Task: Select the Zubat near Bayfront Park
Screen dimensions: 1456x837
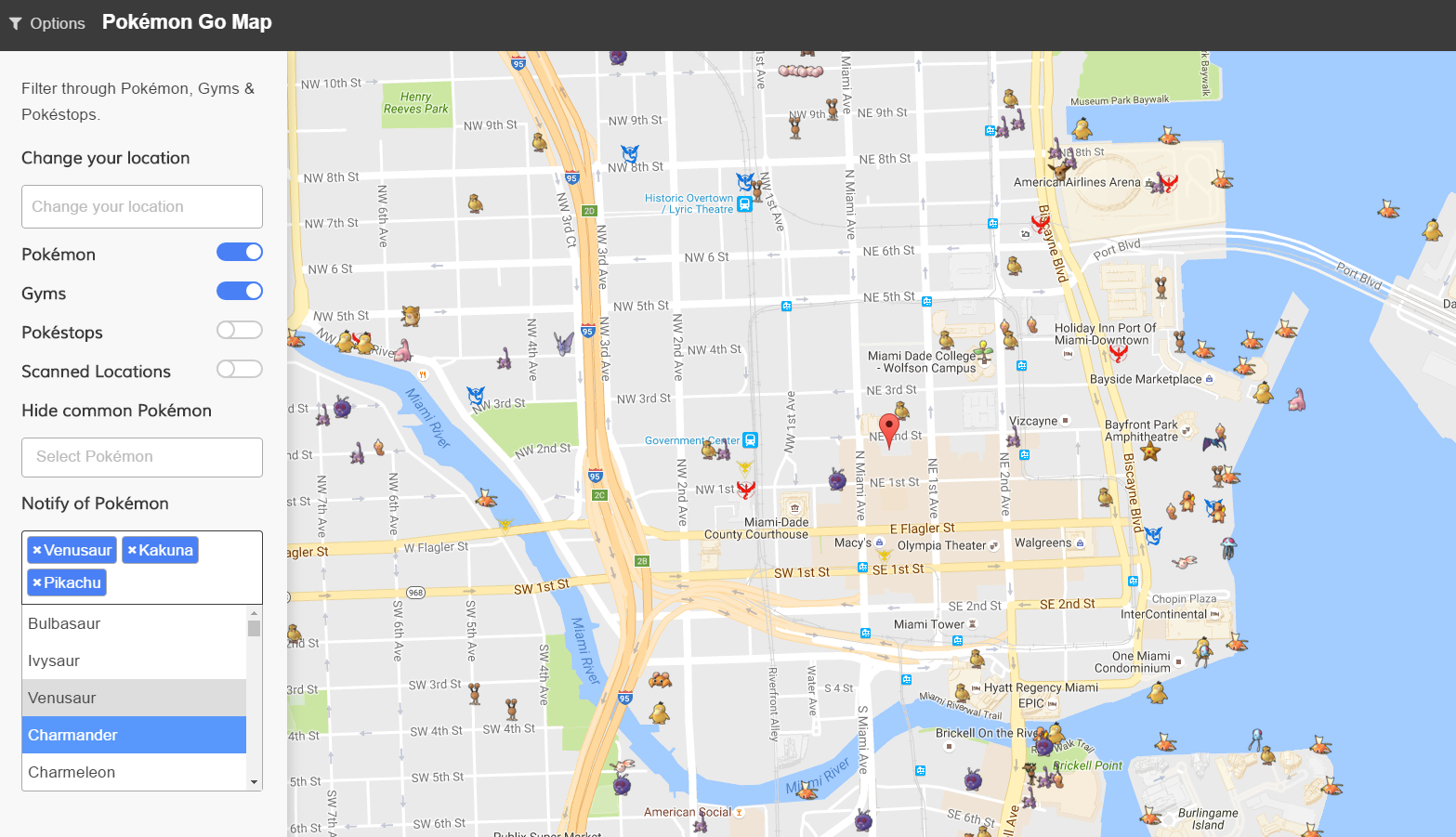Action: click(1213, 444)
